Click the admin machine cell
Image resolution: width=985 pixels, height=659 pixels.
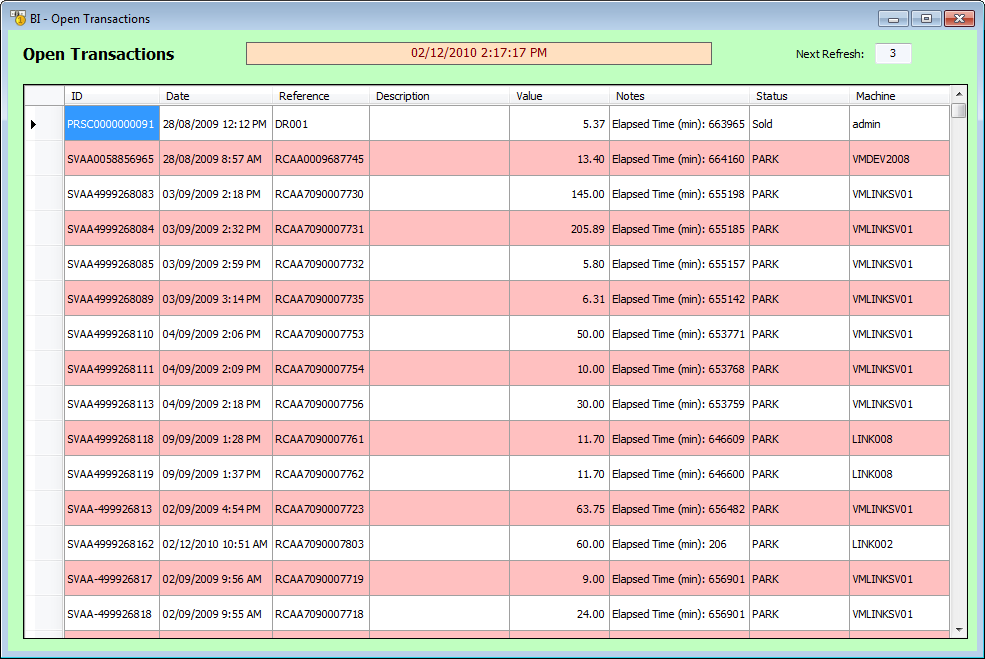[899, 124]
